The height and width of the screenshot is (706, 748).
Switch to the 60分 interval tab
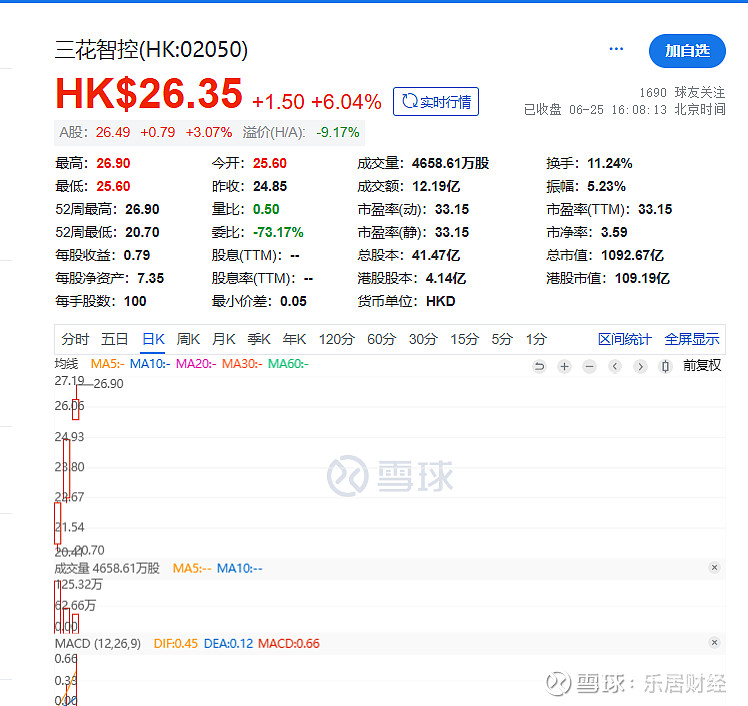click(382, 339)
